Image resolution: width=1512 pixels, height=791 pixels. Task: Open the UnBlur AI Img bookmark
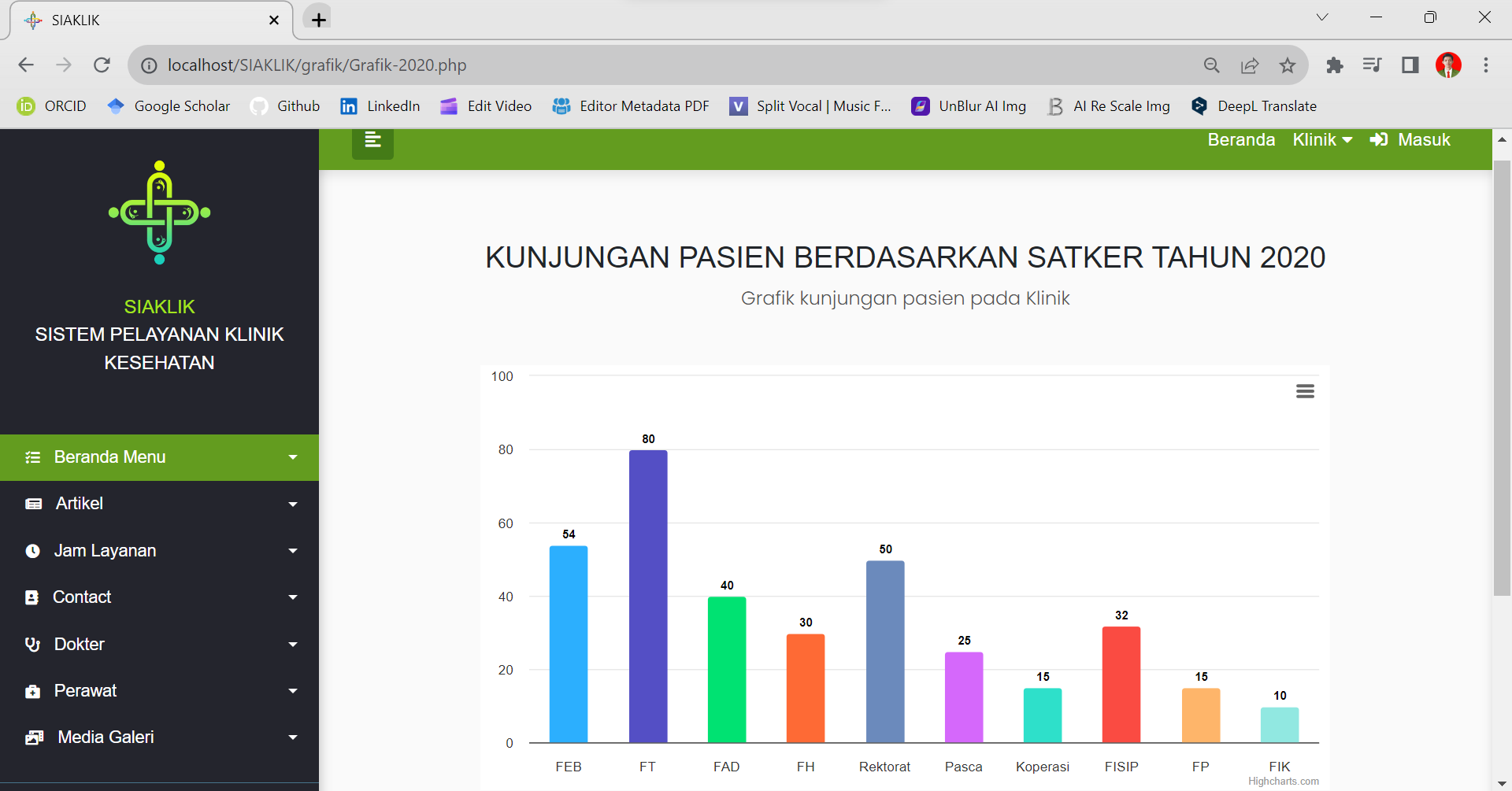point(969,106)
